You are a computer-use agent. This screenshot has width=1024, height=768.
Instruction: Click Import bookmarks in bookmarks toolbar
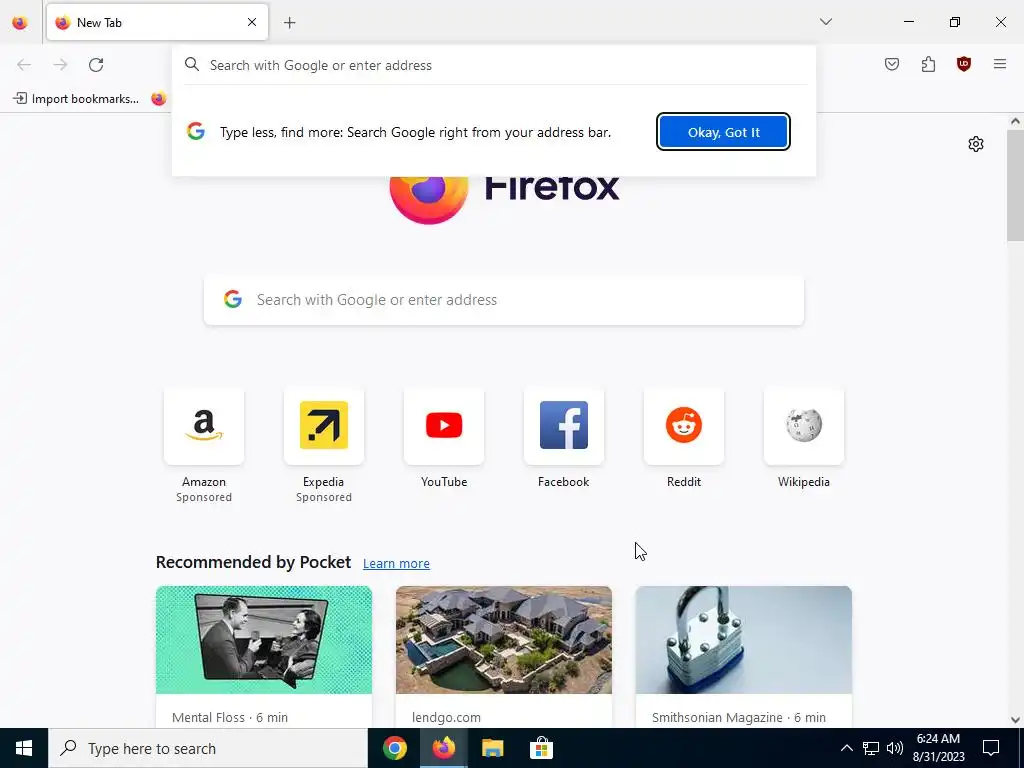(x=76, y=99)
